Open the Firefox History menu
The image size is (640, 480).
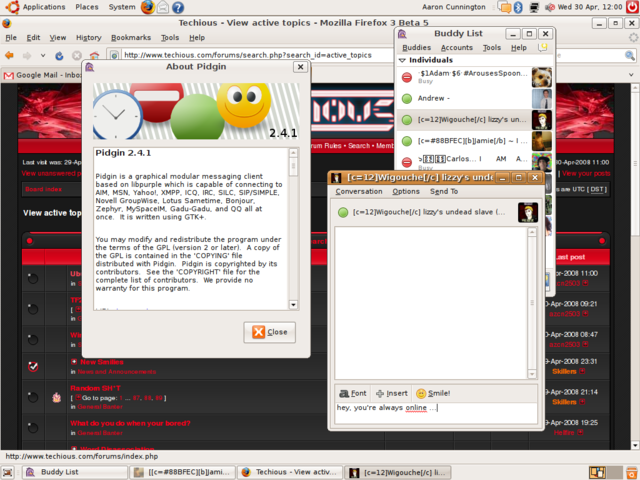click(89, 38)
